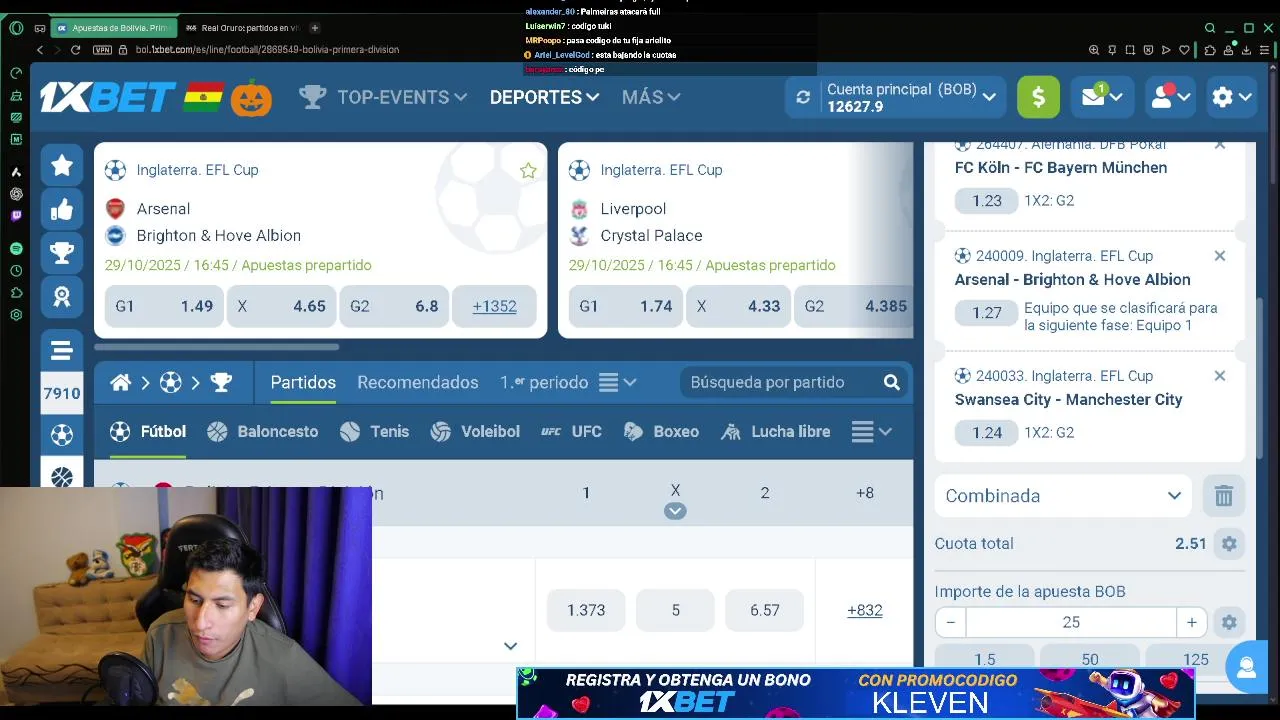Open browser extensions puzzle icon
The width and height of the screenshot is (1280, 720).
pos(1210,50)
